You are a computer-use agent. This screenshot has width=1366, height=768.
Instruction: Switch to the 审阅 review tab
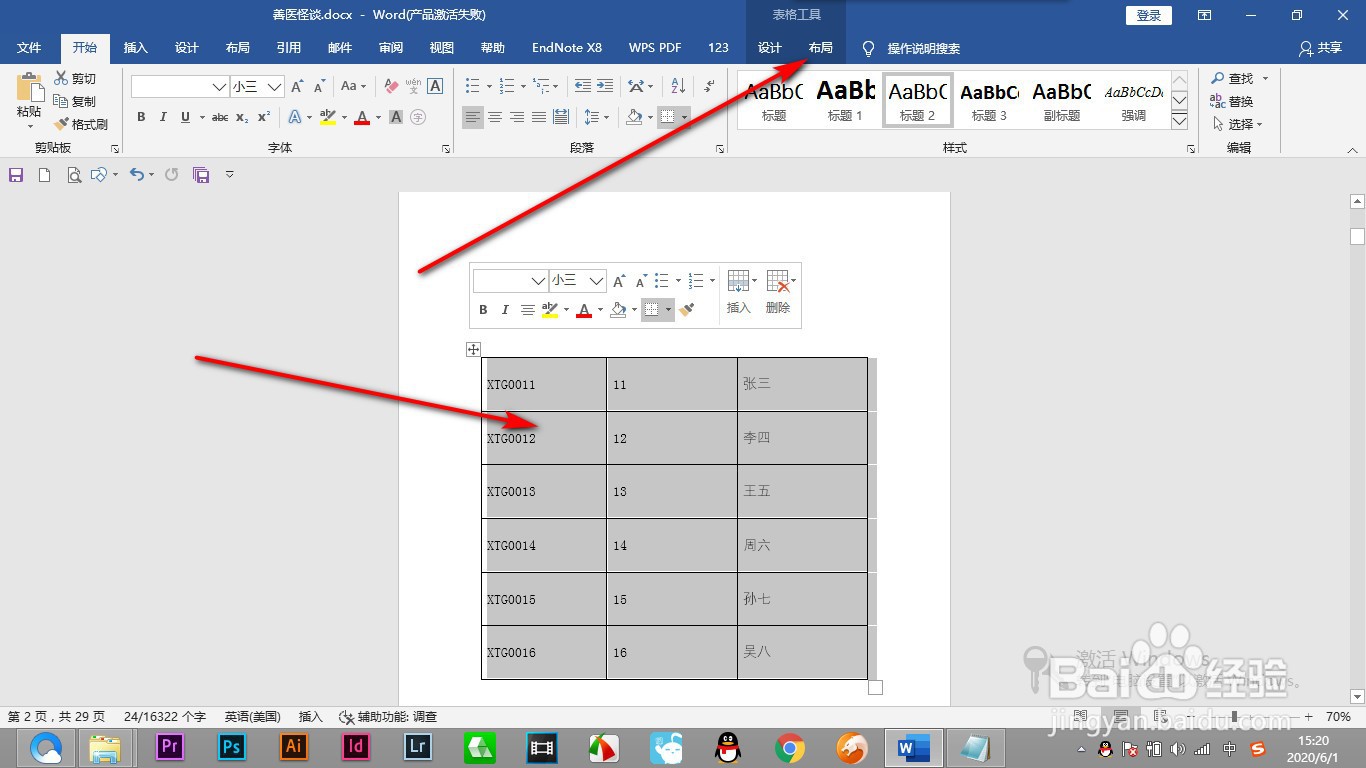[x=391, y=48]
